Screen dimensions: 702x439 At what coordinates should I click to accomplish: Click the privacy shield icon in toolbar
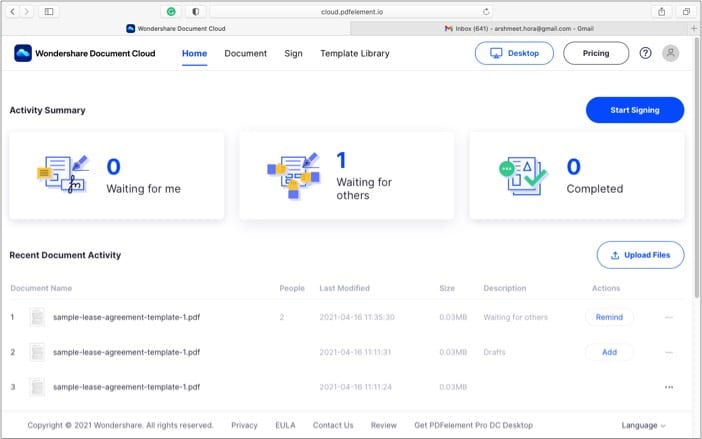tap(196, 12)
